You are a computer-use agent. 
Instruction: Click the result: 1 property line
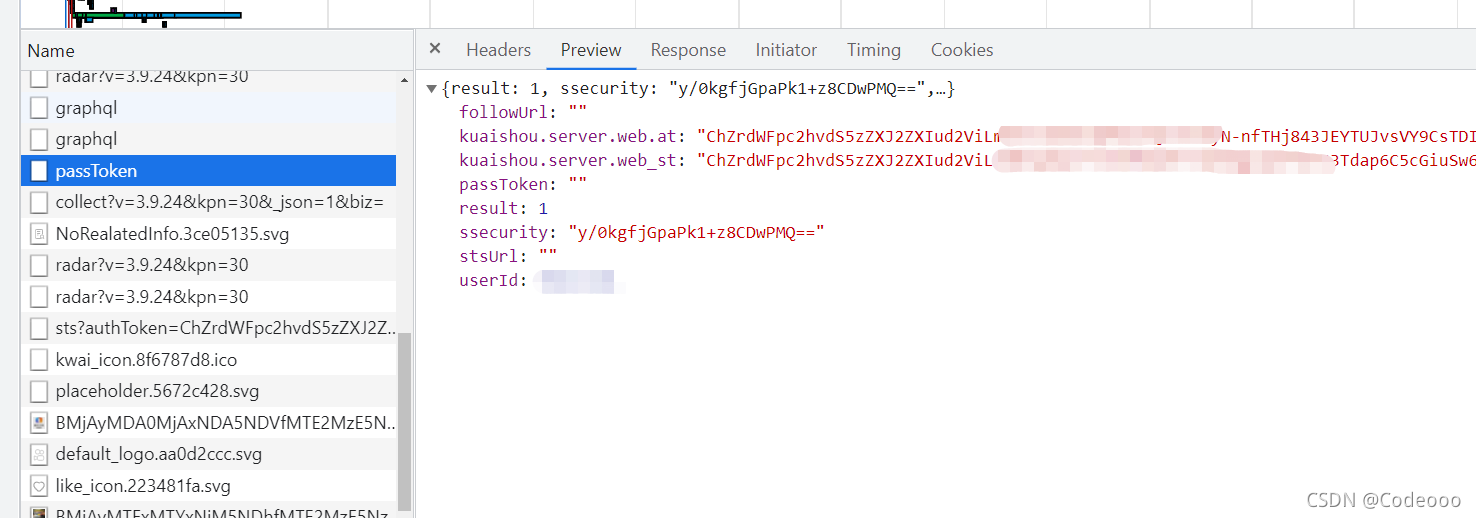click(503, 208)
